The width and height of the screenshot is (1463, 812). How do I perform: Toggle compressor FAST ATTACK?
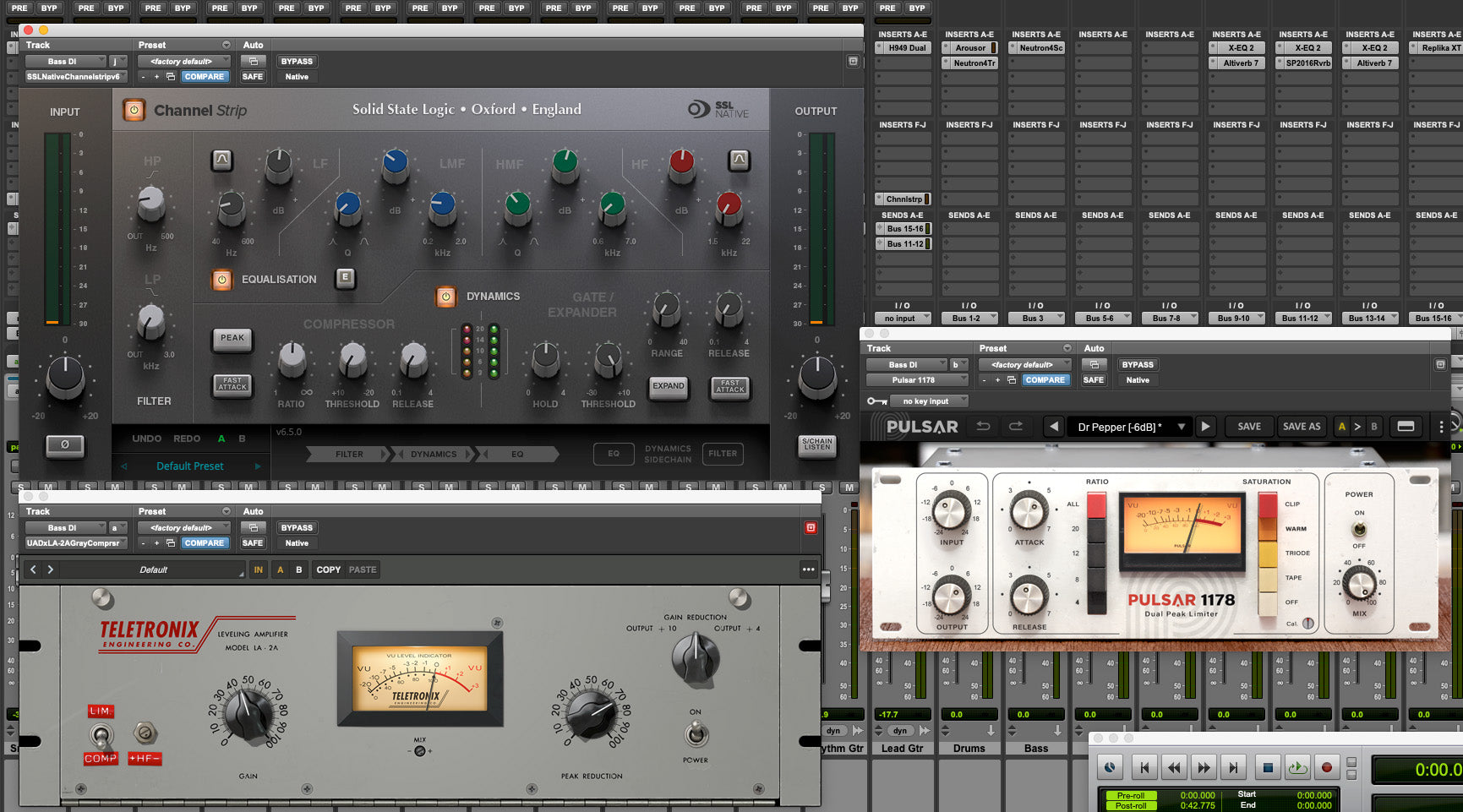click(x=232, y=384)
